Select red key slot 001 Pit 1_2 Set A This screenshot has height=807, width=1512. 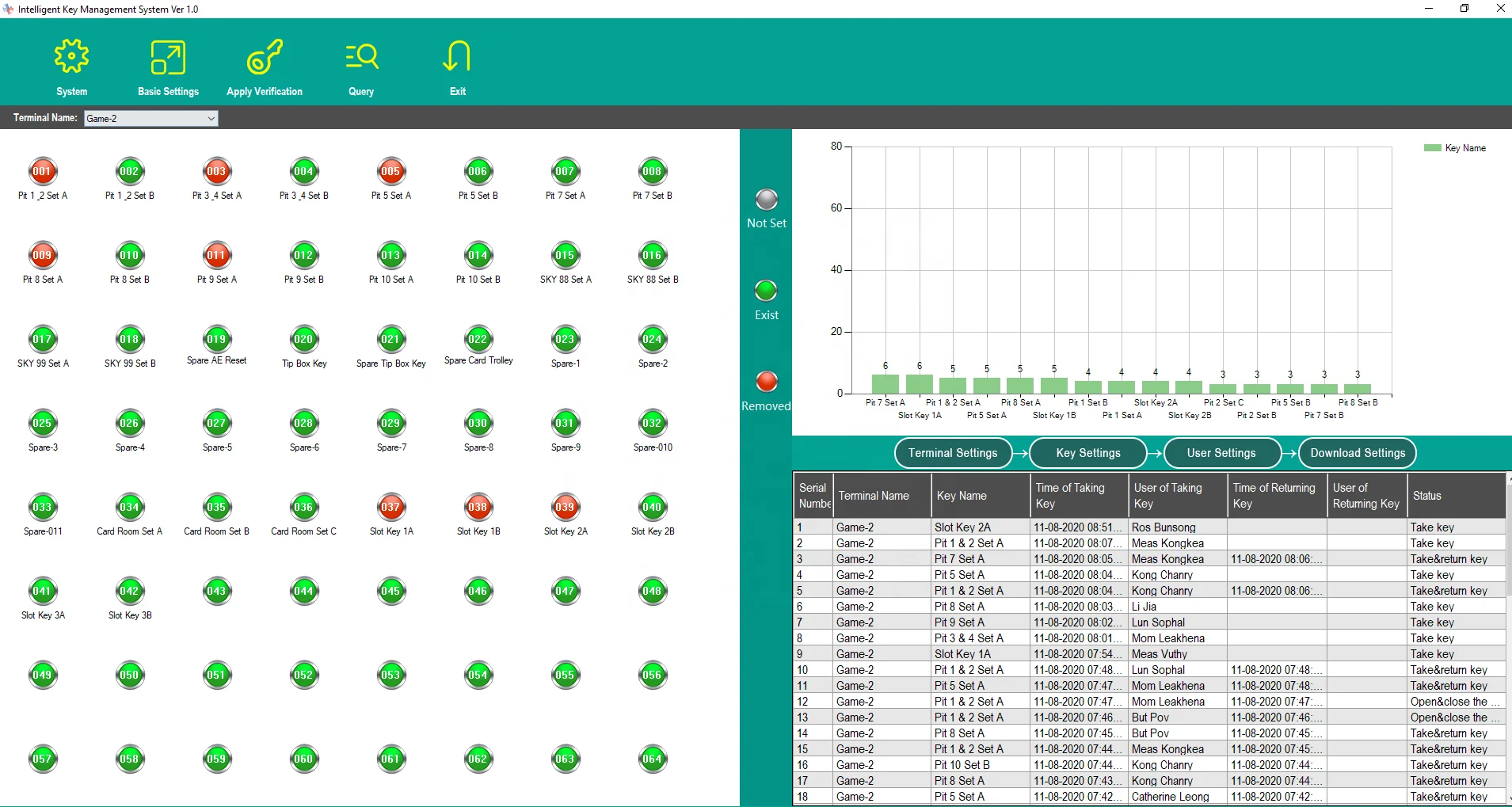43,172
